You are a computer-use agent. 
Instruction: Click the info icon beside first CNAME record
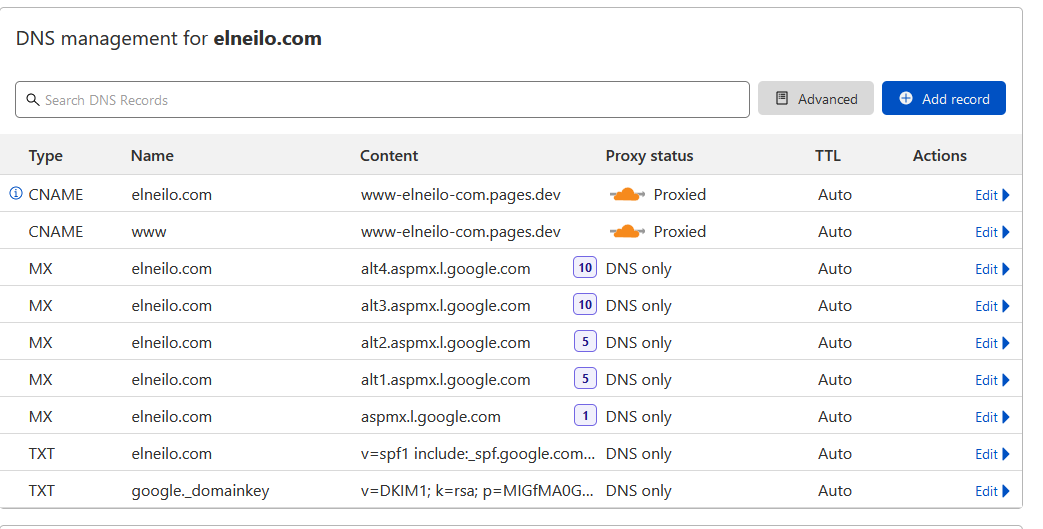coord(15,194)
